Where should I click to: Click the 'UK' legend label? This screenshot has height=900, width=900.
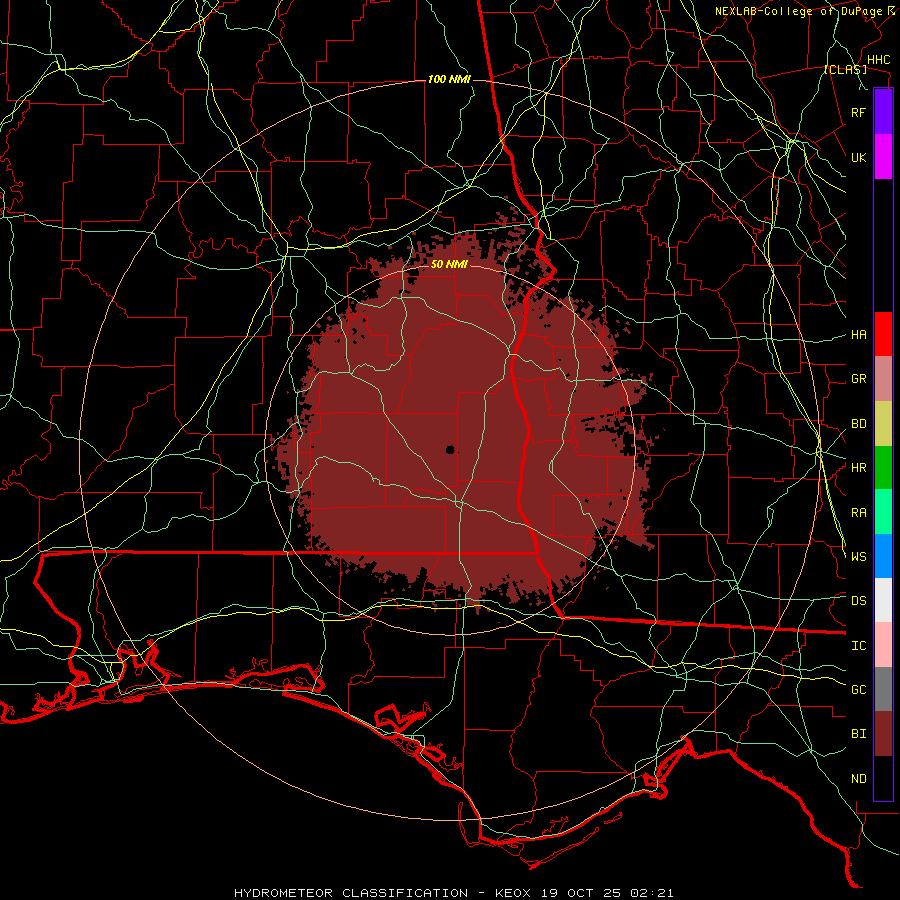tap(859, 157)
